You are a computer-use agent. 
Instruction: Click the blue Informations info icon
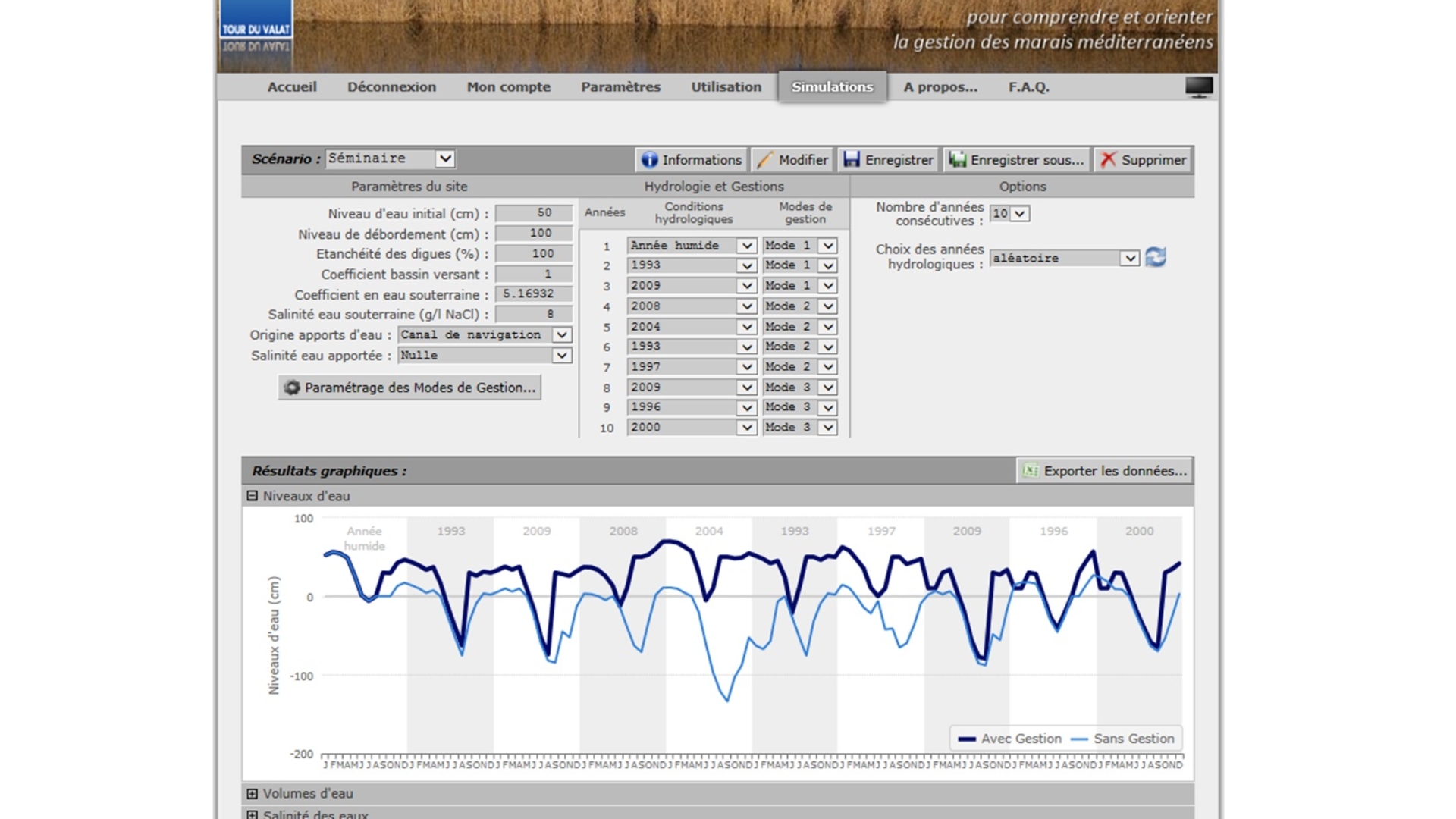[x=649, y=159]
